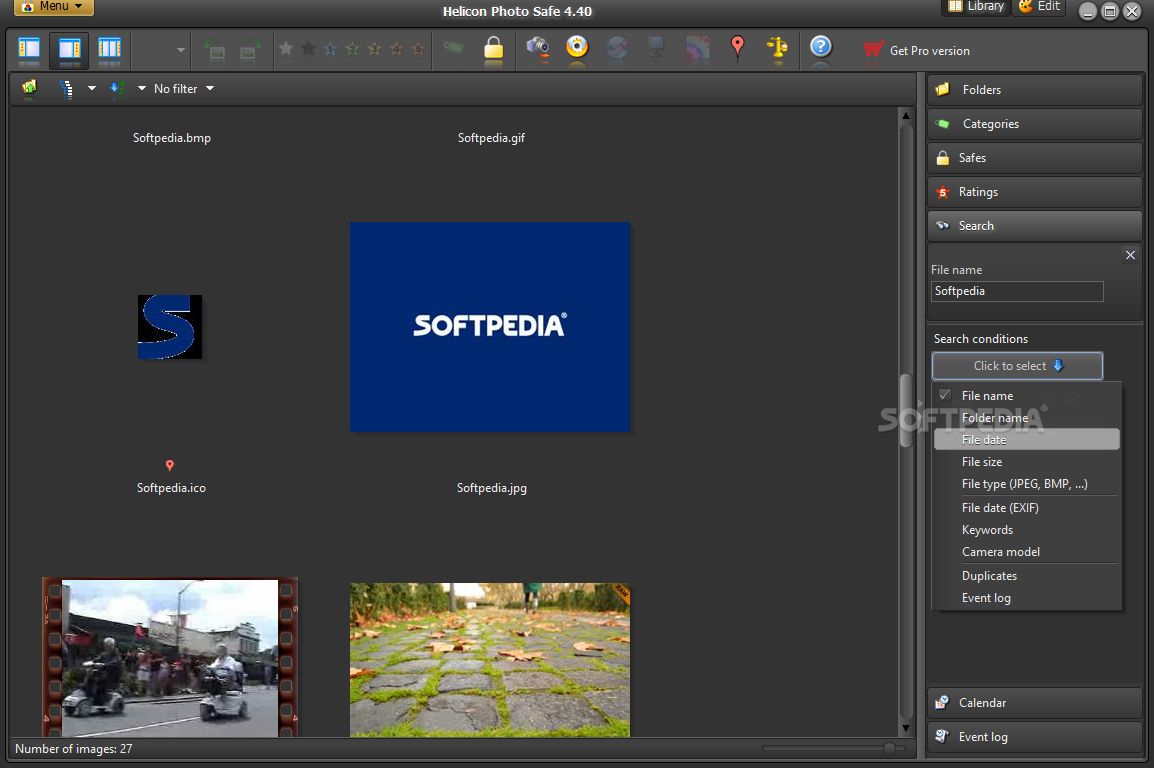Image resolution: width=1154 pixels, height=768 pixels.
Task: Open the dropdown arrow next to tree view icon
Action: 92,88
